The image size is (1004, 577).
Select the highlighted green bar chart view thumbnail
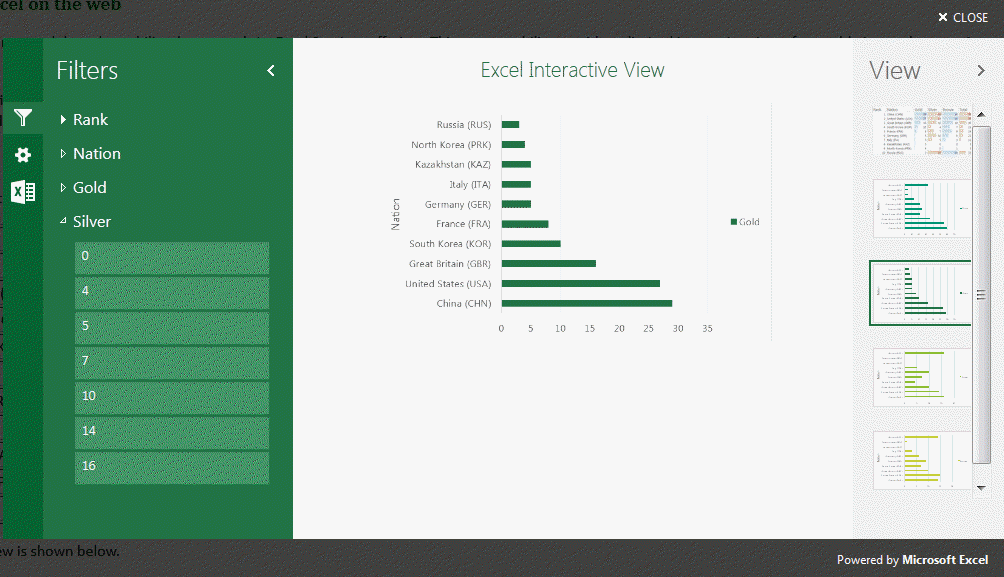919,293
